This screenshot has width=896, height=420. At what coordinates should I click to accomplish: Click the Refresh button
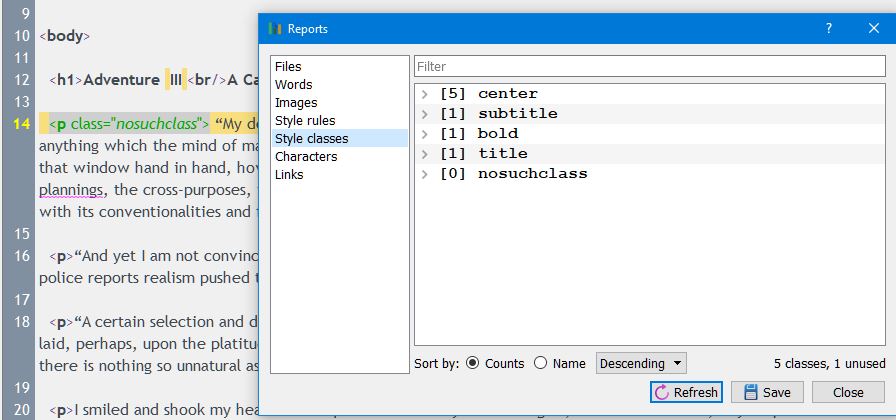tap(686, 392)
